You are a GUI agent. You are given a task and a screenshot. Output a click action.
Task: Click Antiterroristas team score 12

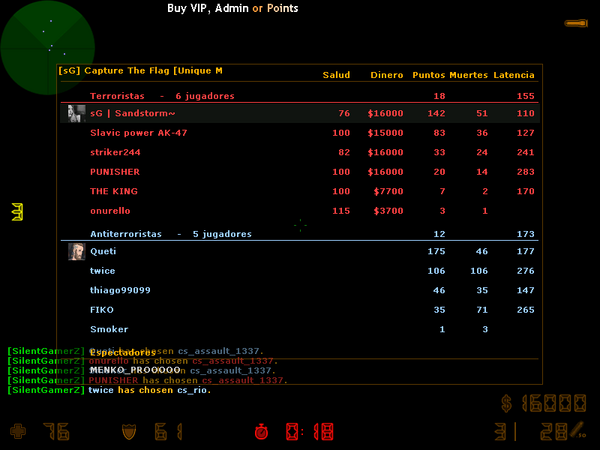[439, 234]
